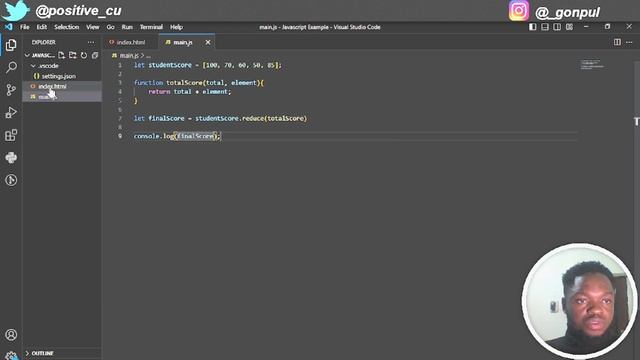The image size is (640, 360).
Task: Open the Python extension icon
Action: coord(11,158)
